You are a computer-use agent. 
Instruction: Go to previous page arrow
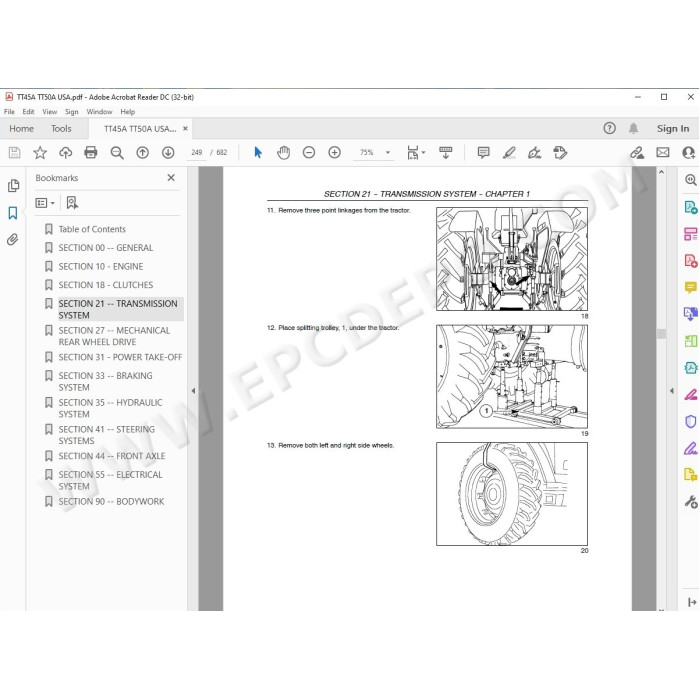142,153
